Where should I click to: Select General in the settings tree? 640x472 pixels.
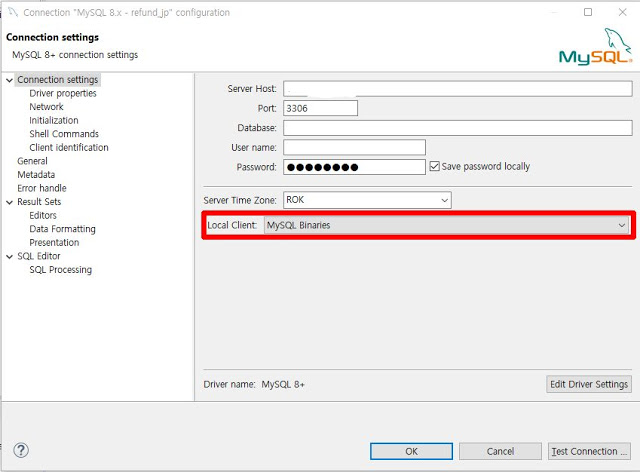tap(32, 161)
